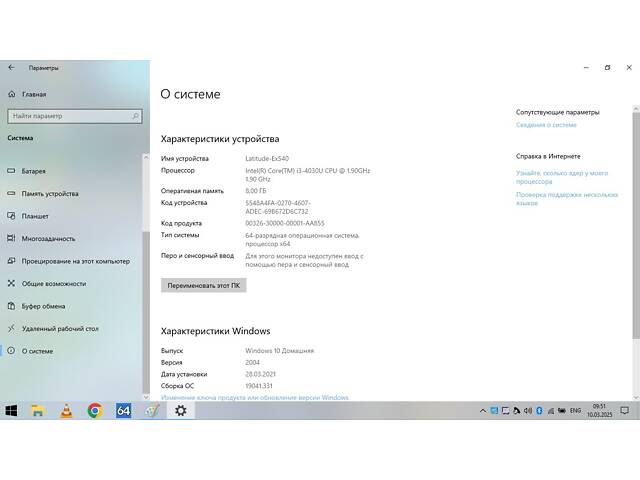Click the Характеристики устройства heading
The width and height of the screenshot is (640, 480).
220,139
